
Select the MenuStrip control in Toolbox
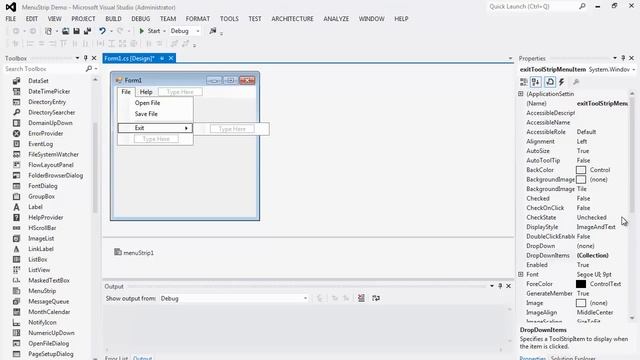(42, 291)
